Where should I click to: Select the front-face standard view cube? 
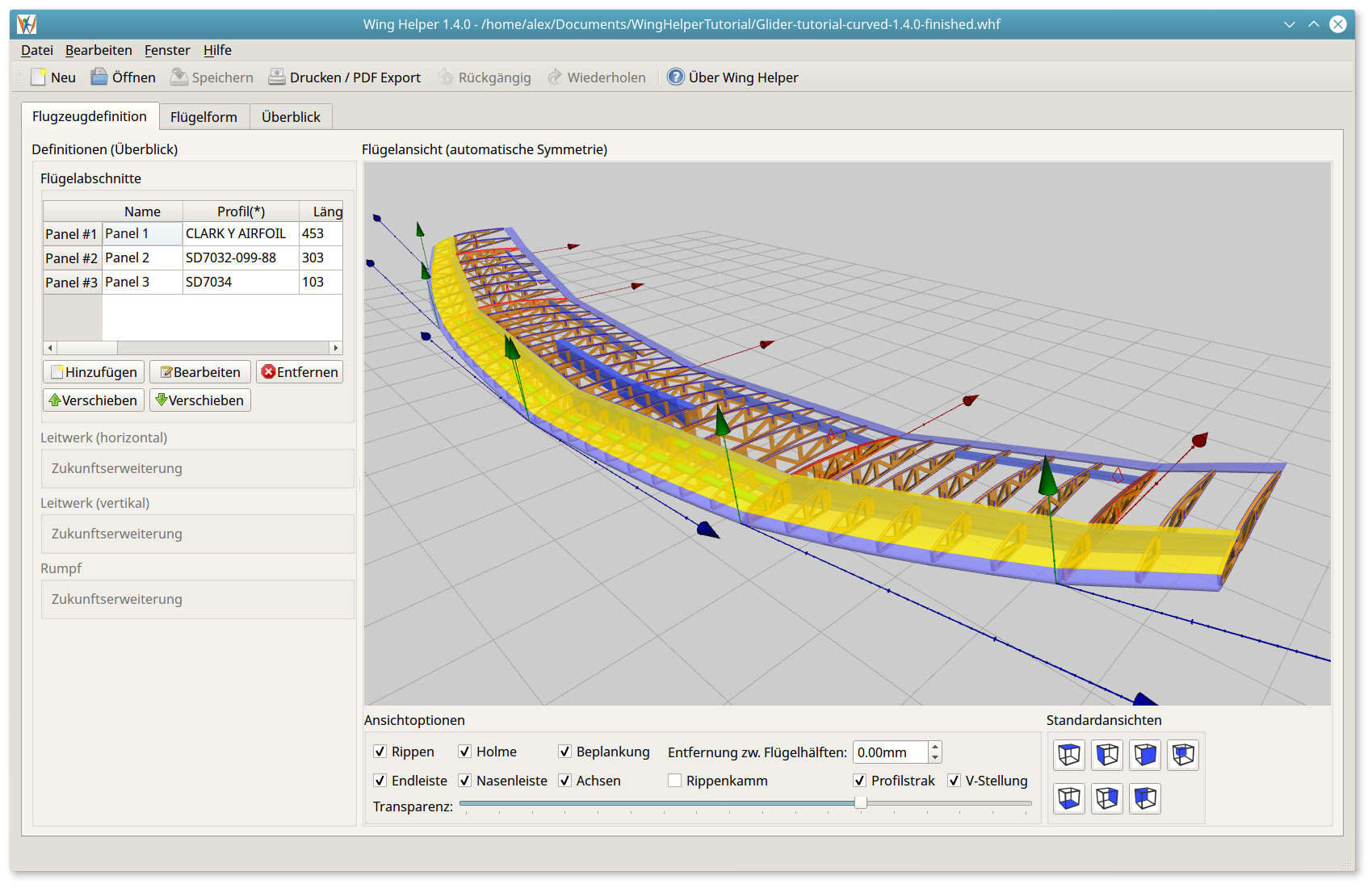coord(1145,755)
